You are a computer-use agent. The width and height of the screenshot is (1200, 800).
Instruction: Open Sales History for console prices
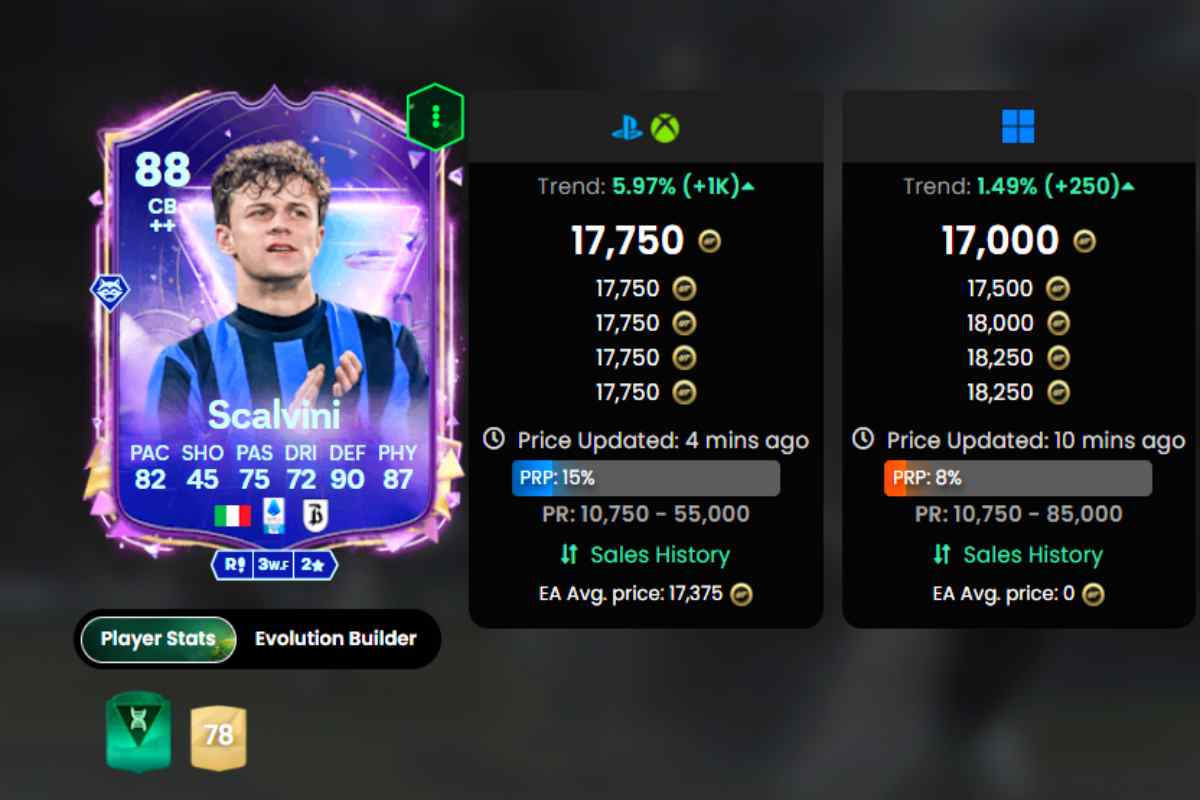(646, 555)
